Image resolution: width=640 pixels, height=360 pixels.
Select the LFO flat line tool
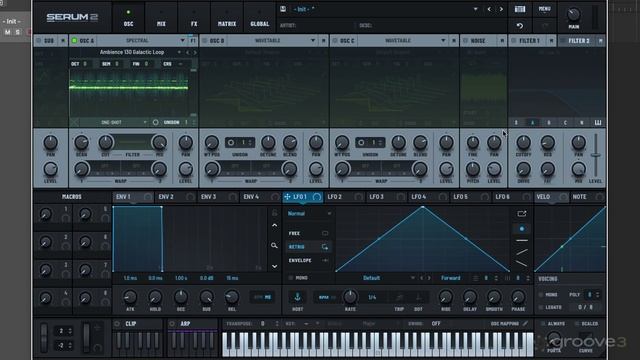[522, 241]
